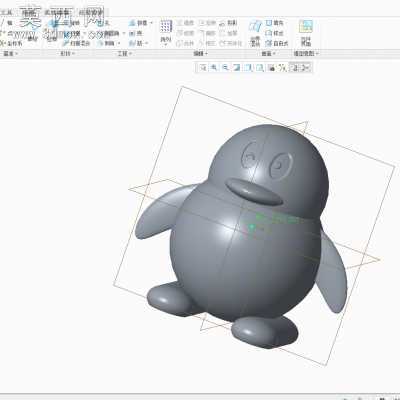This screenshot has height=400, width=400.
Task: Launch the Freestyle (自由式) tool
Action: (x=277, y=43)
